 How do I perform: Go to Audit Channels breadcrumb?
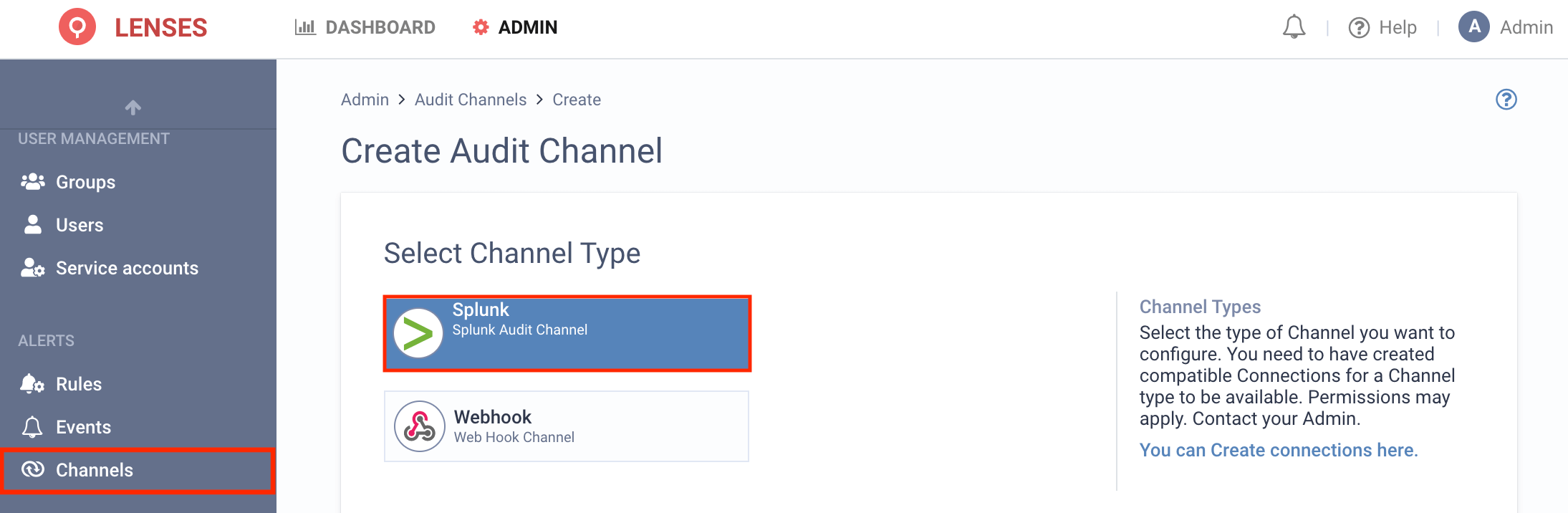pos(471,100)
